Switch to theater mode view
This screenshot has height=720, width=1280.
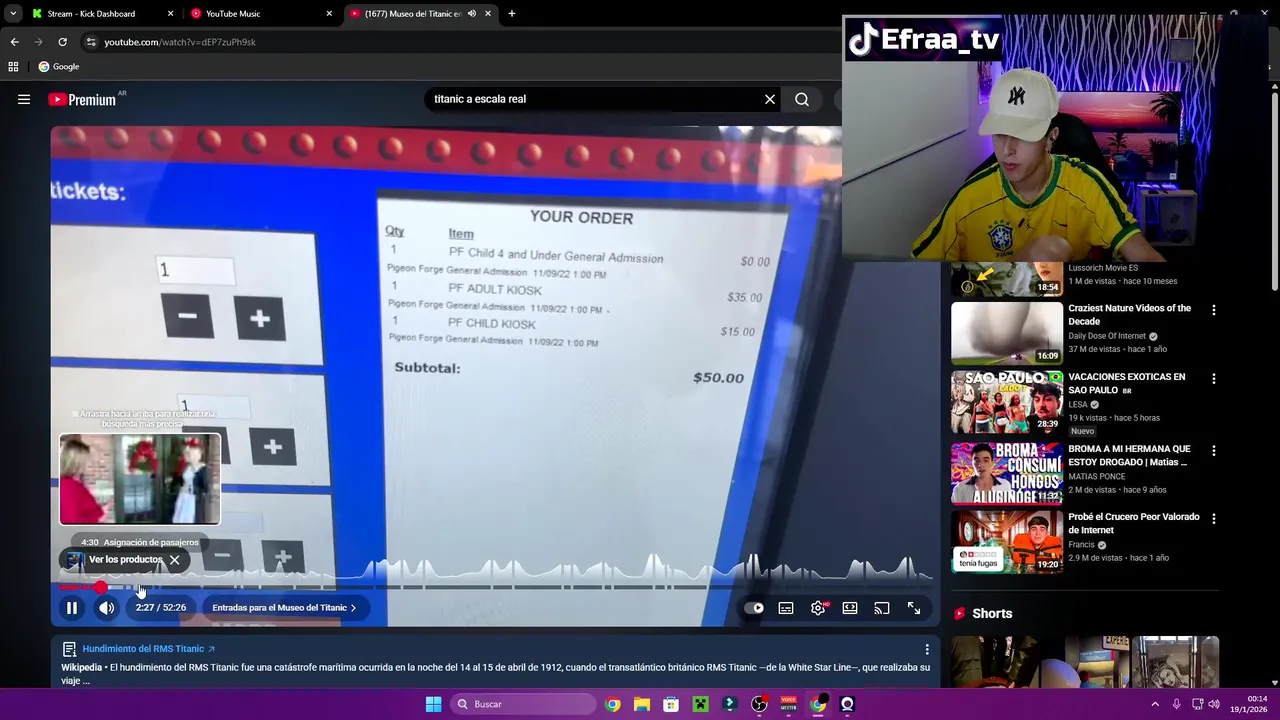coord(850,608)
